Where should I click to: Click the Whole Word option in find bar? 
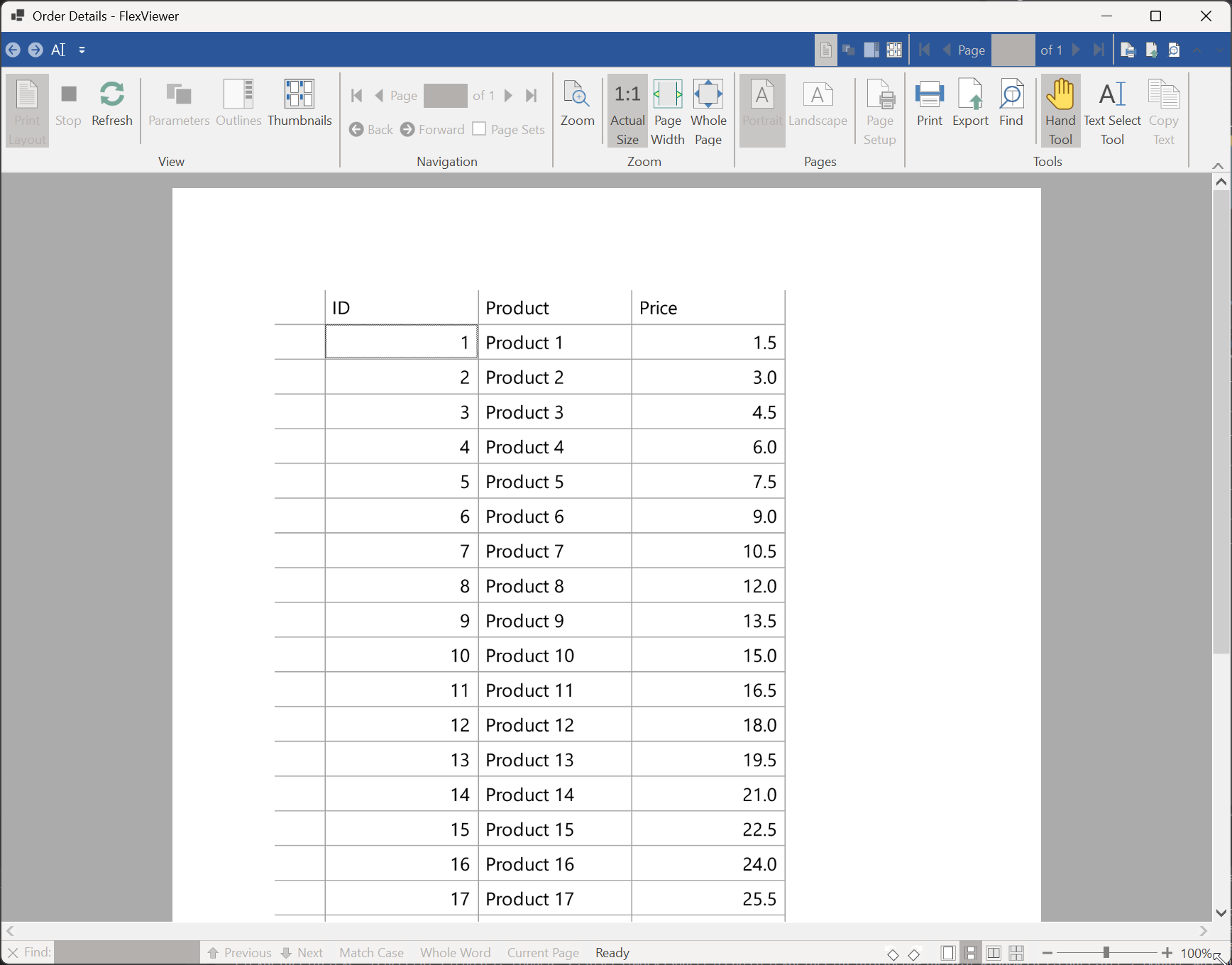pyautogui.click(x=455, y=953)
